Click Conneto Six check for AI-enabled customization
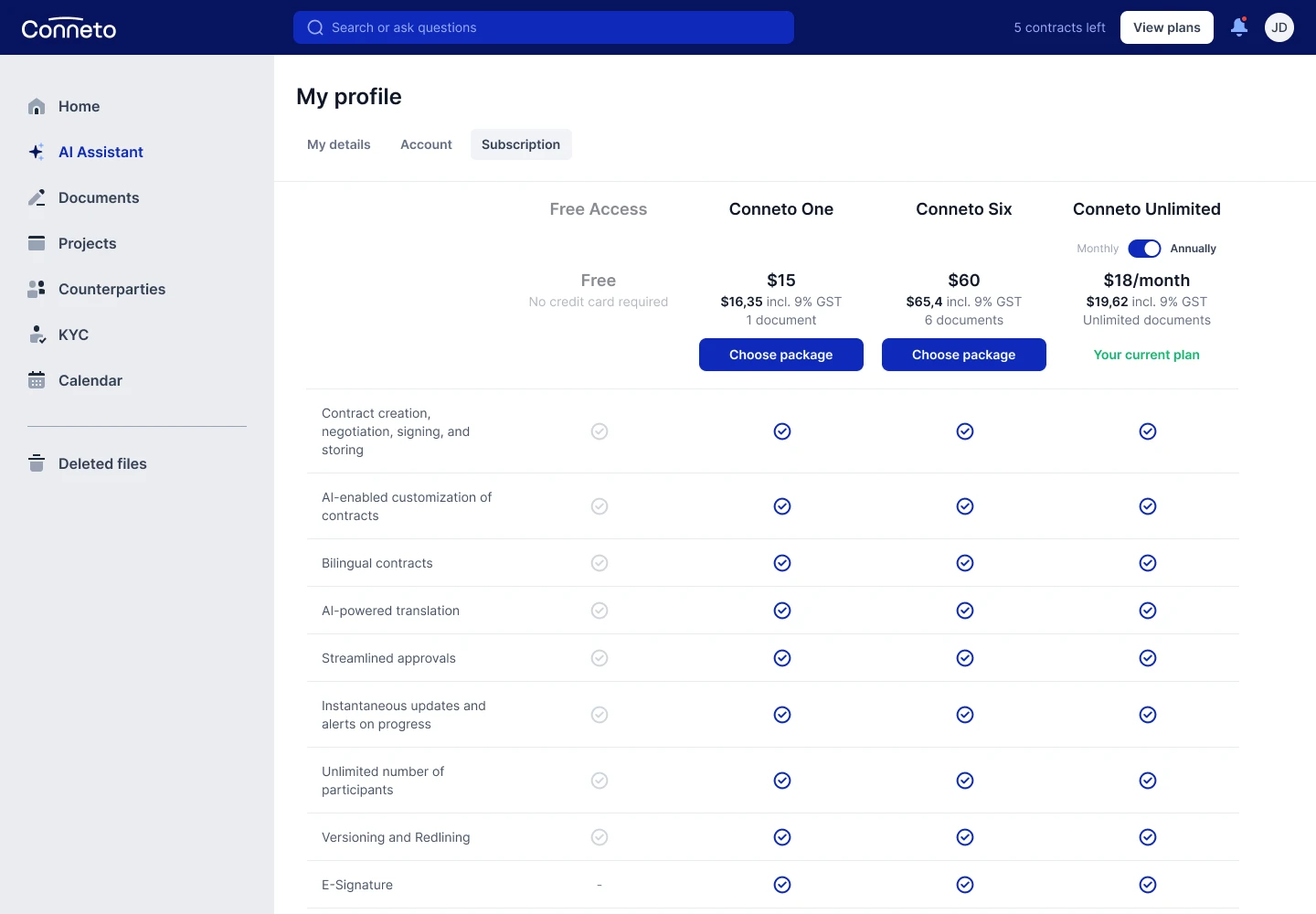Image resolution: width=1316 pixels, height=914 pixels. pyautogui.click(x=965, y=506)
